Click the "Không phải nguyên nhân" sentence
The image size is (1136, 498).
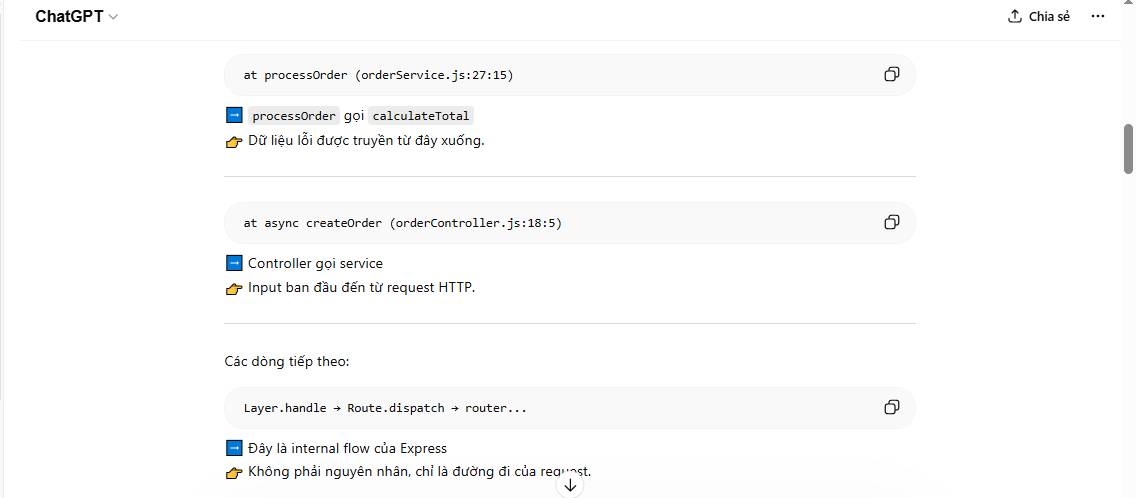[x=420, y=472]
